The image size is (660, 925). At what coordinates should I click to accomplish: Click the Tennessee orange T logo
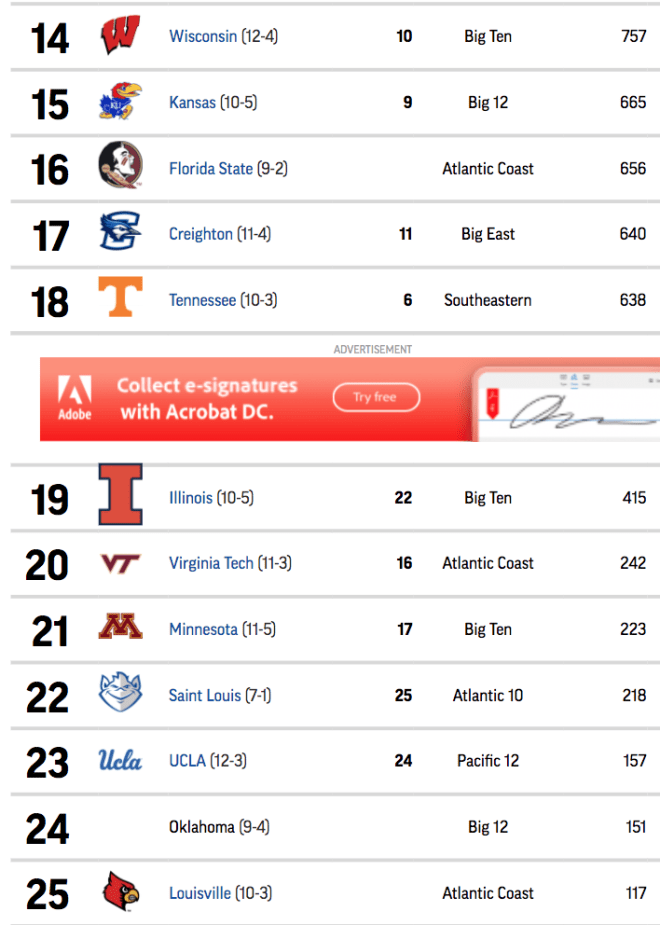(120, 297)
